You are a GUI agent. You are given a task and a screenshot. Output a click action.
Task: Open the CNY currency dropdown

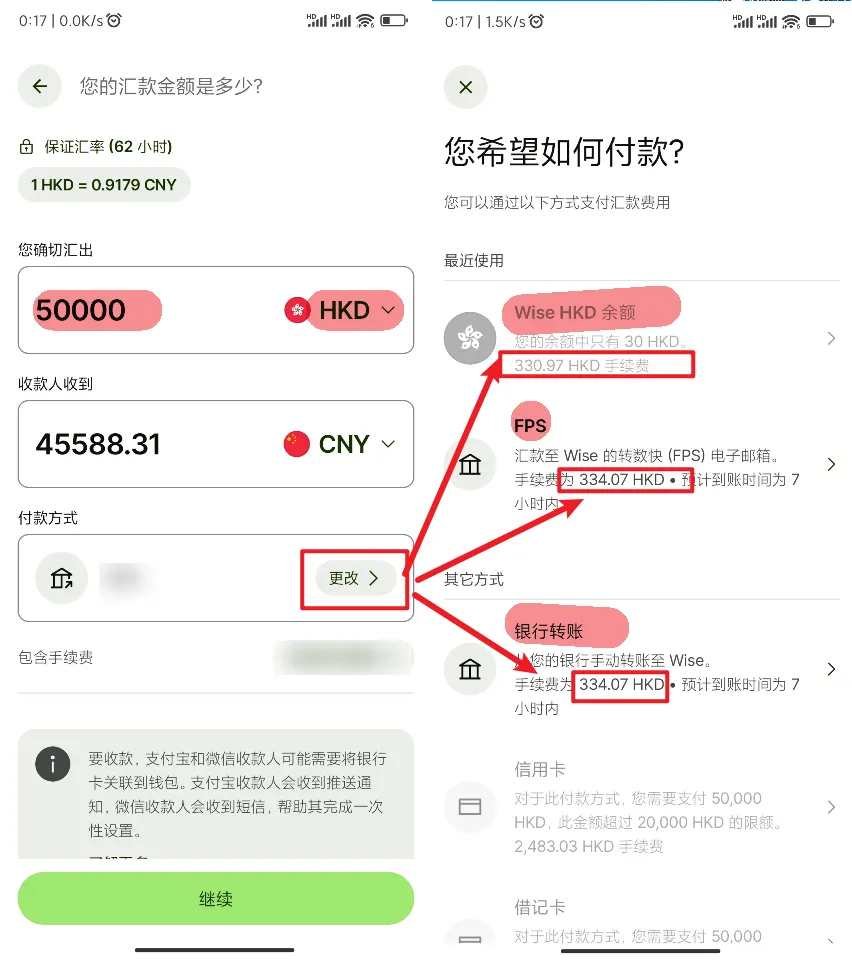point(340,444)
